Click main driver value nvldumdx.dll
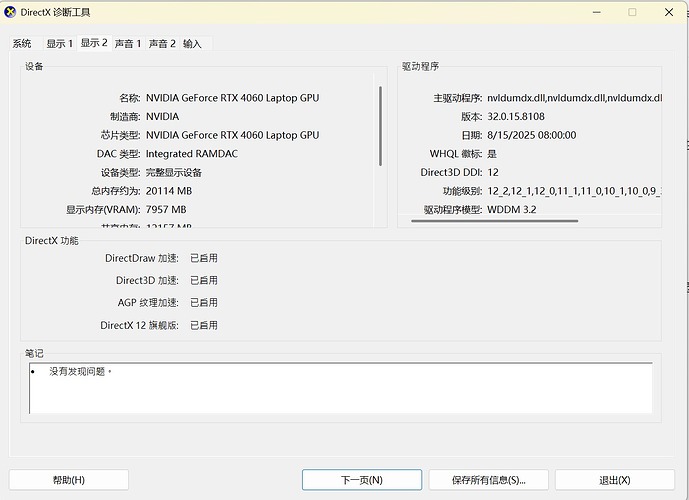 click(574, 98)
